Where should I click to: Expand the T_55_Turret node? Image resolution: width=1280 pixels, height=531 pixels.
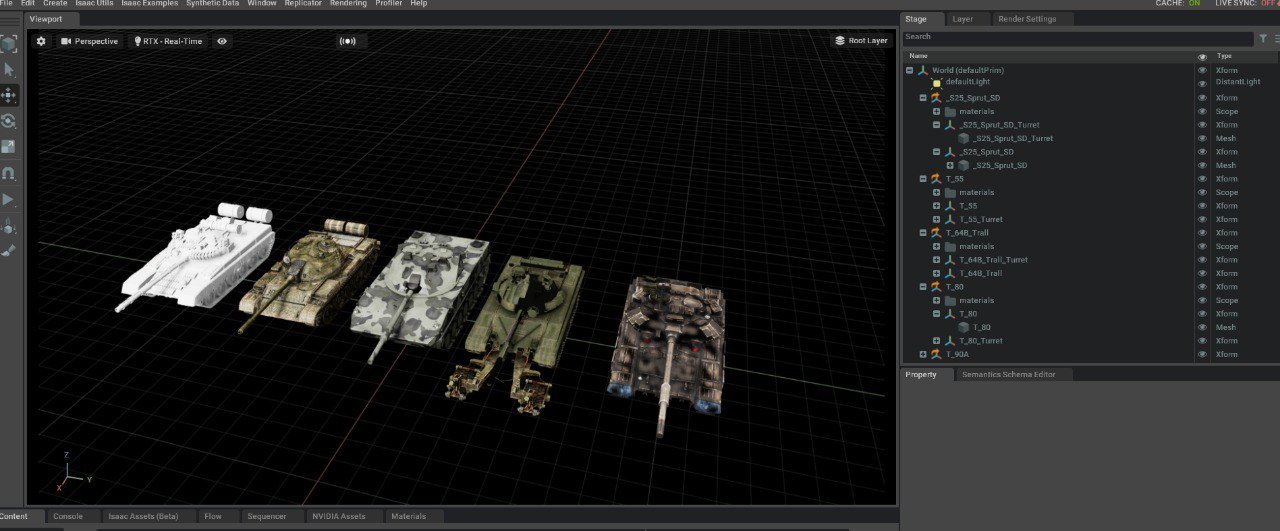click(937, 219)
